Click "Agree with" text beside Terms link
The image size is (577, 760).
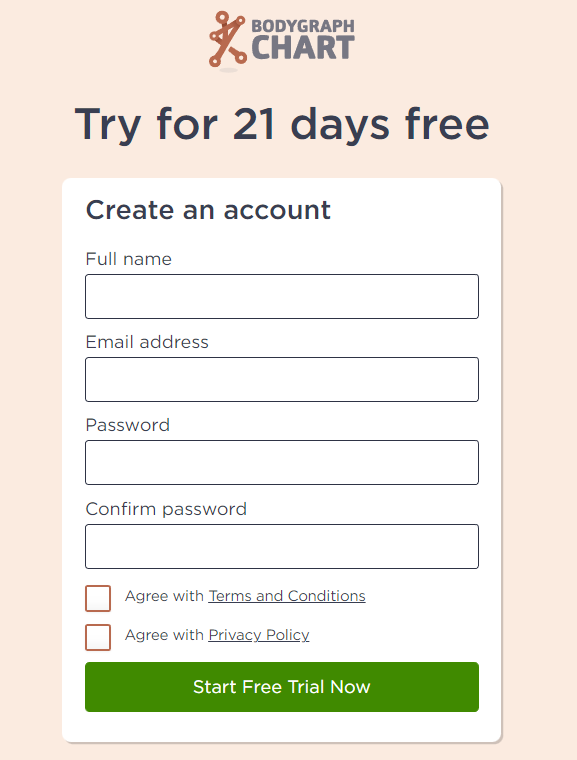tap(164, 596)
